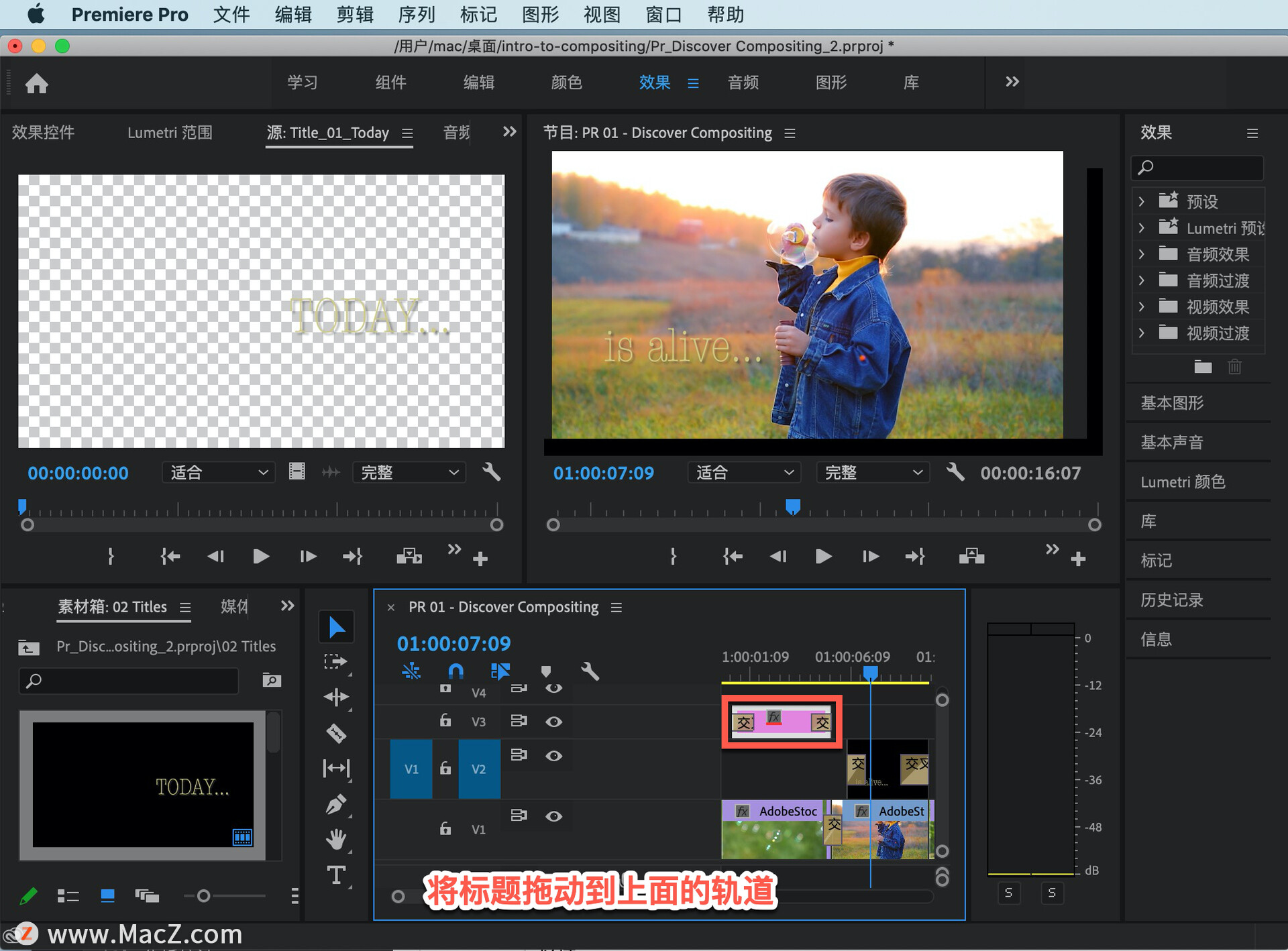
Task: Adjust bin thumbnail zoom slider
Action: 204,895
